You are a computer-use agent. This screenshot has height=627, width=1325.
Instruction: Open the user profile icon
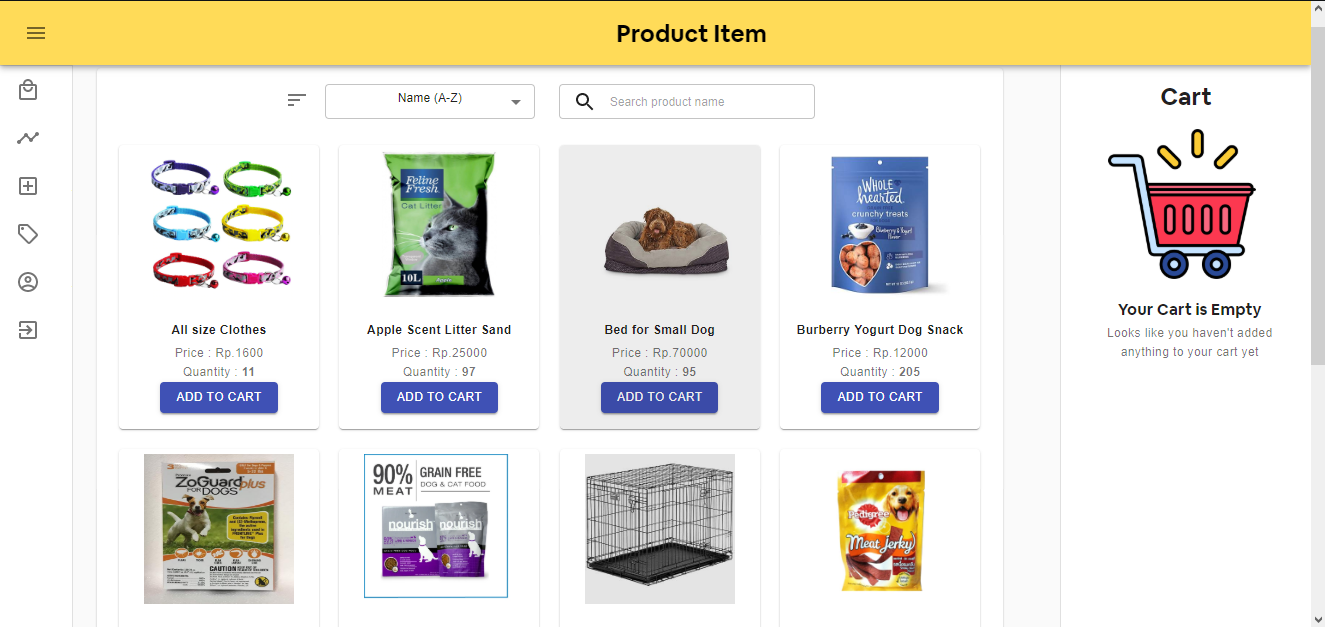[x=27, y=282]
